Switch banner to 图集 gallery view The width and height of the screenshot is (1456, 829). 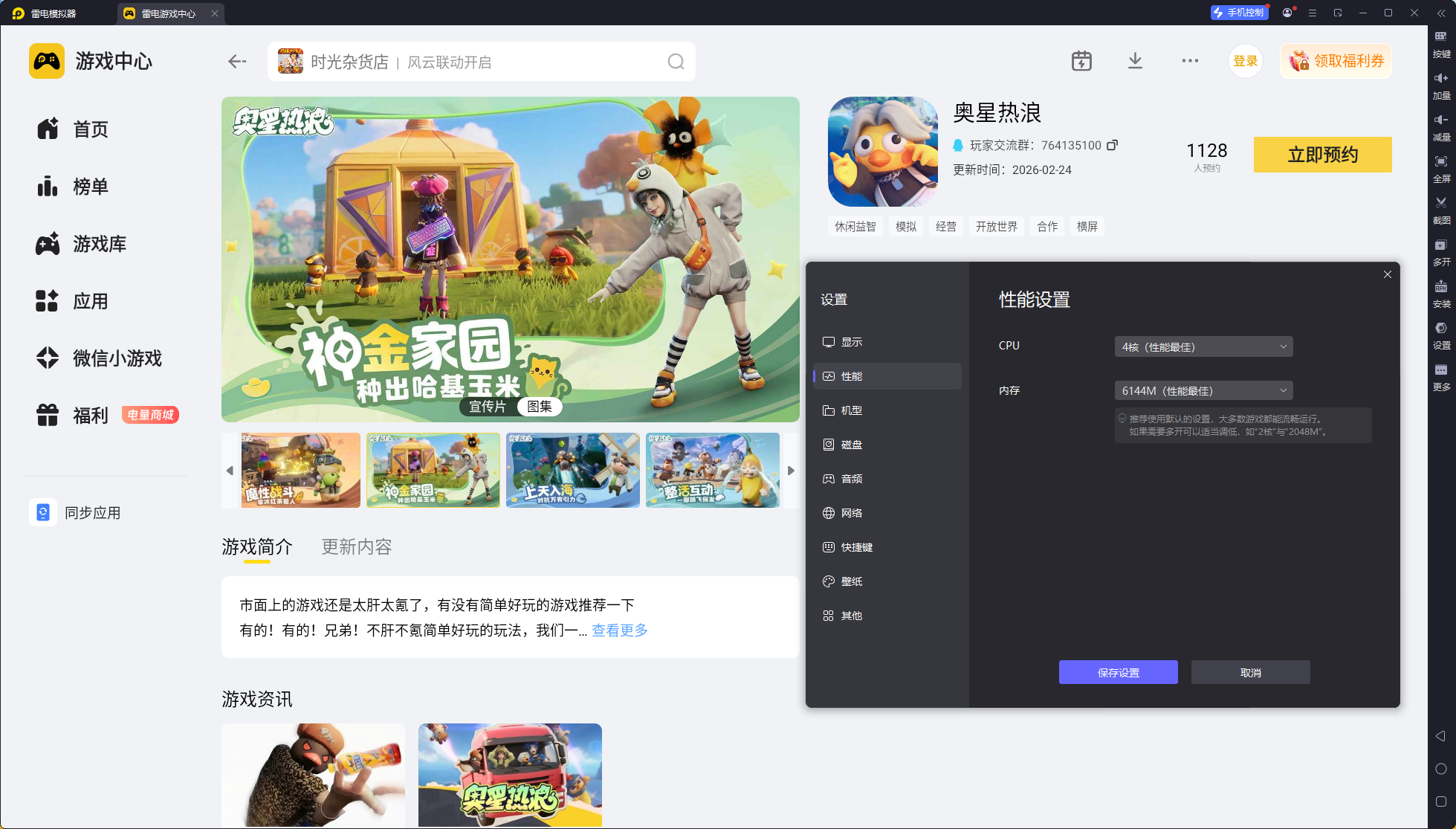tap(540, 407)
